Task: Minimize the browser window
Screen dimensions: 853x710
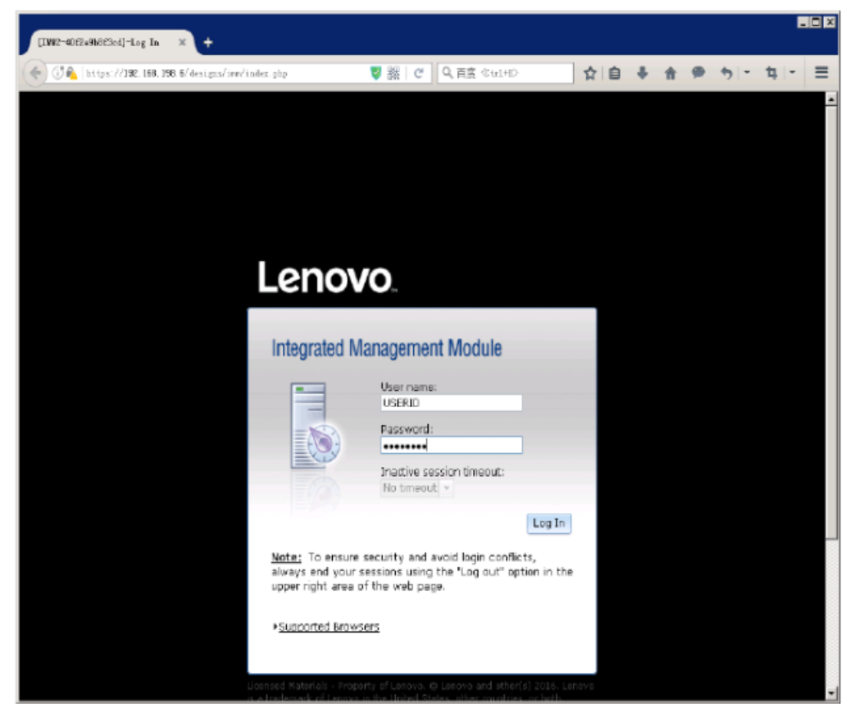Action: click(803, 22)
